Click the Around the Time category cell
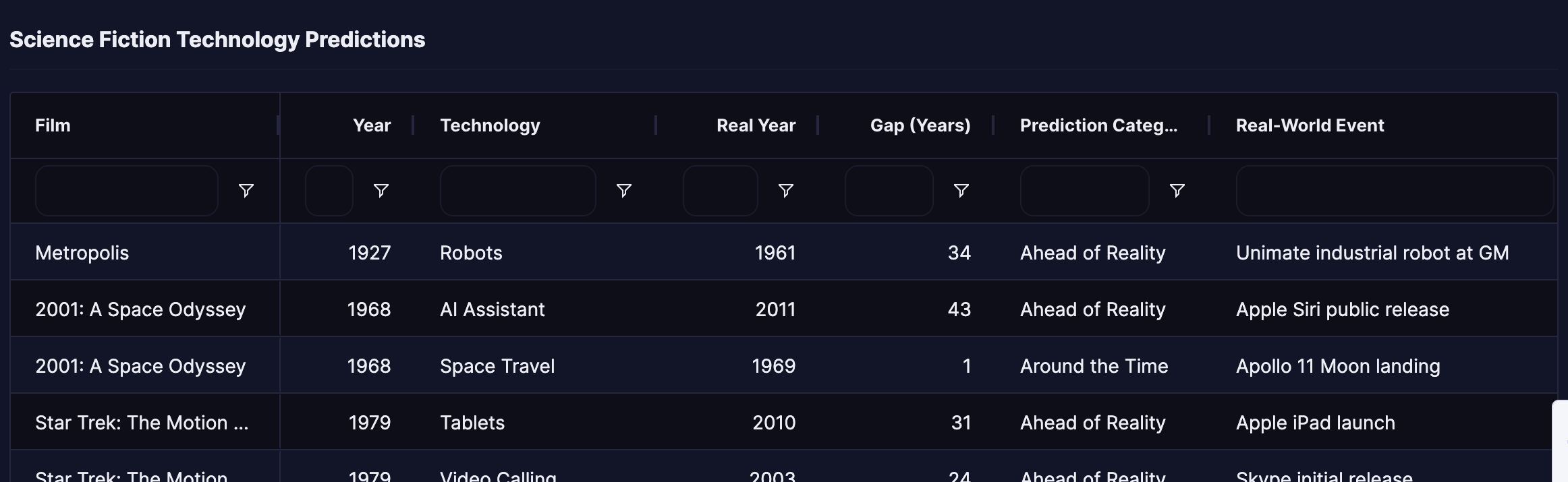1568x482 pixels. (x=1094, y=366)
